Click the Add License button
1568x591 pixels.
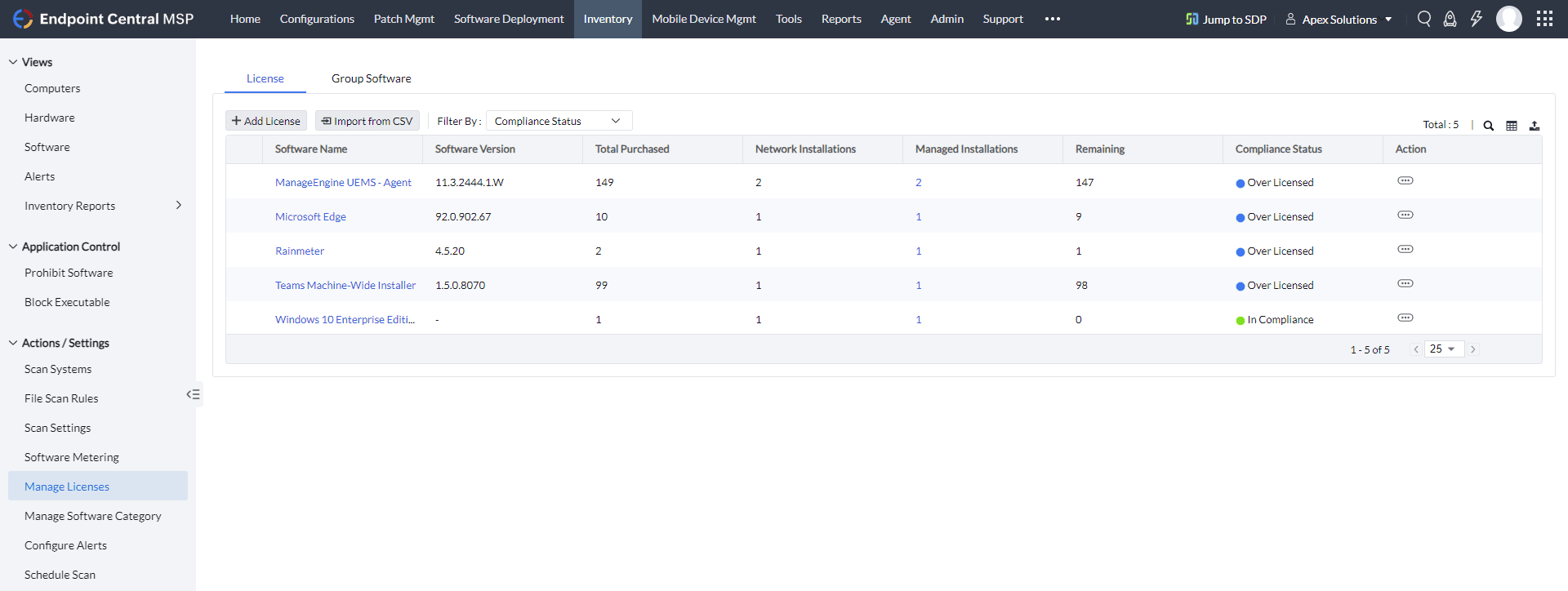pos(266,121)
